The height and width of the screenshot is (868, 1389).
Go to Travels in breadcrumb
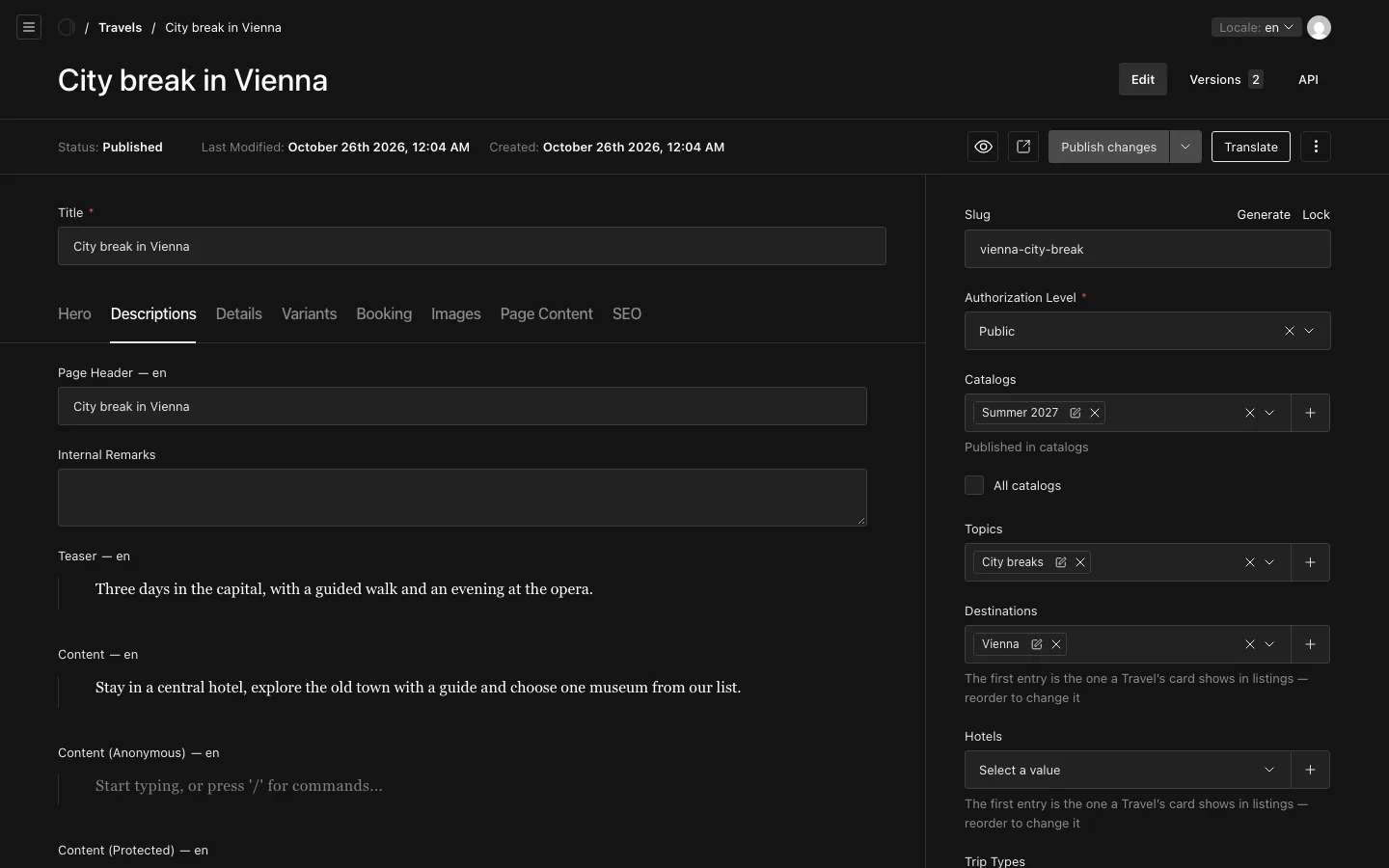[x=121, y=27]
